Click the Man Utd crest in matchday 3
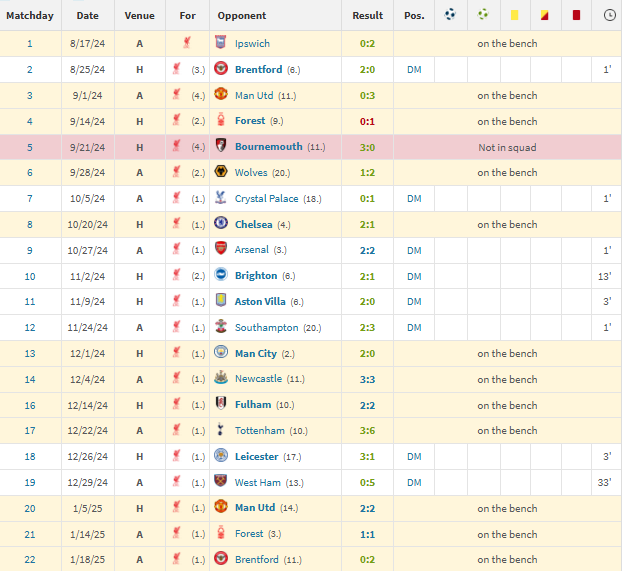Screen dimensions: 622x571 (221, 94)
